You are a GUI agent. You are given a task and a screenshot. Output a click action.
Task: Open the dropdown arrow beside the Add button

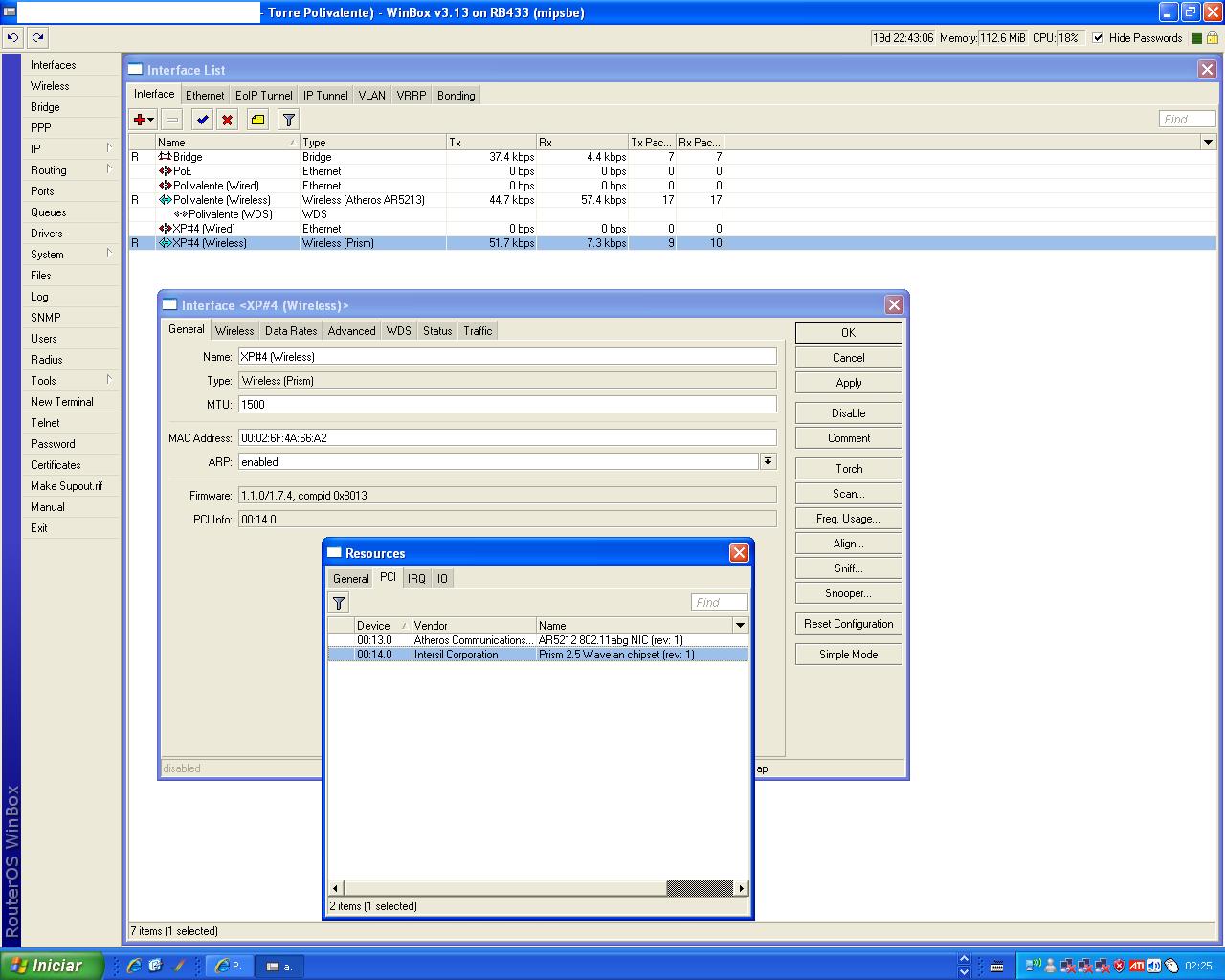coord(151,120)
